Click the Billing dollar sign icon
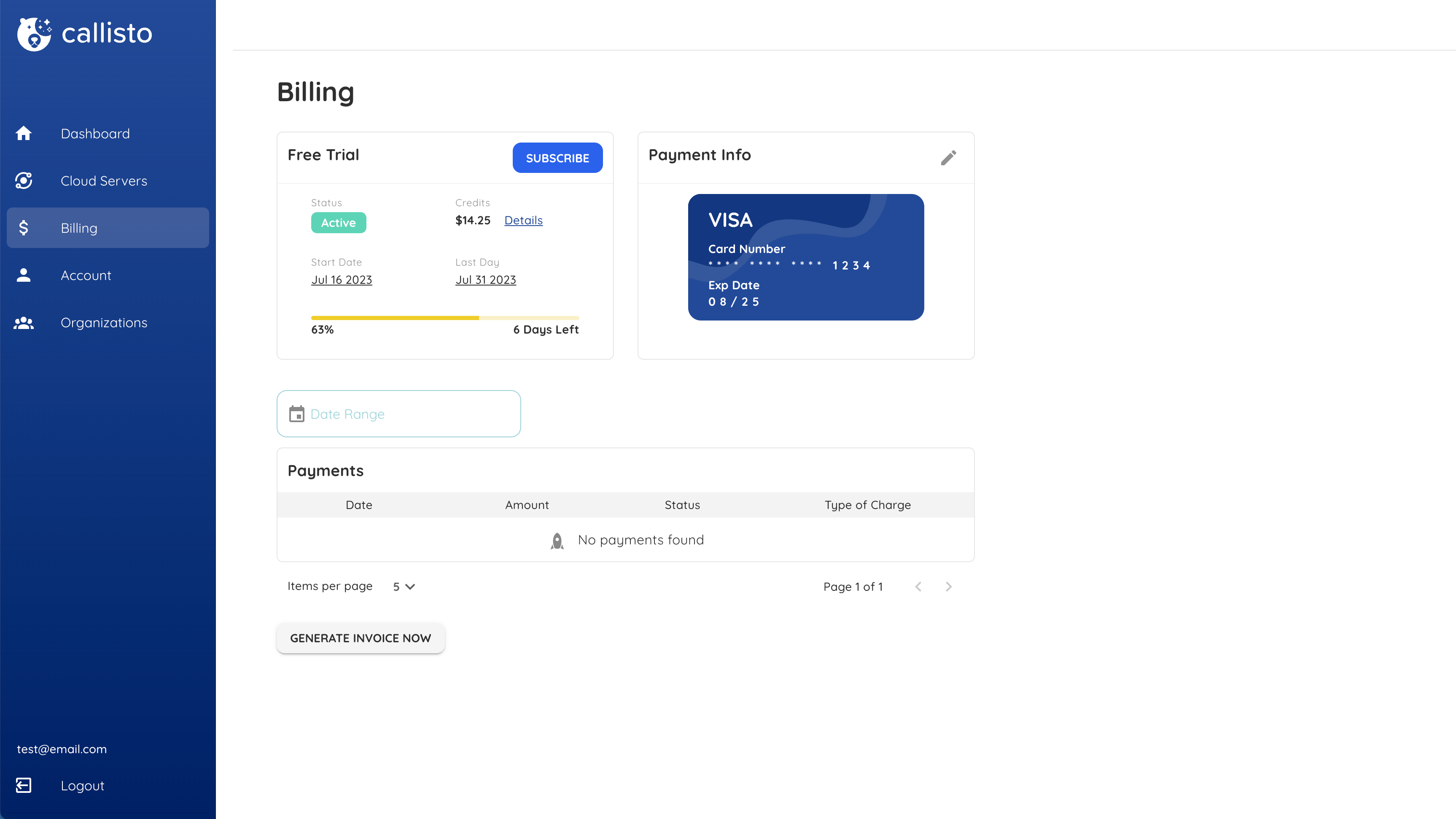 click(x=24, y=228)
